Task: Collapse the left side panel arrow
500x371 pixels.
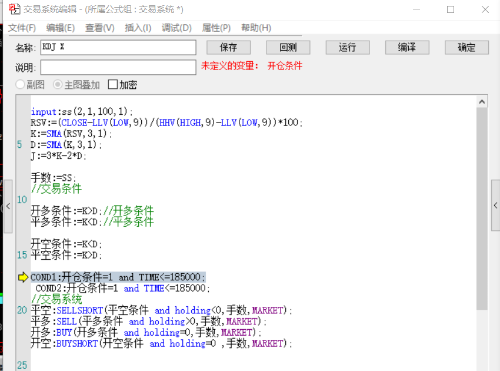Action: click(x=8, y=206)
